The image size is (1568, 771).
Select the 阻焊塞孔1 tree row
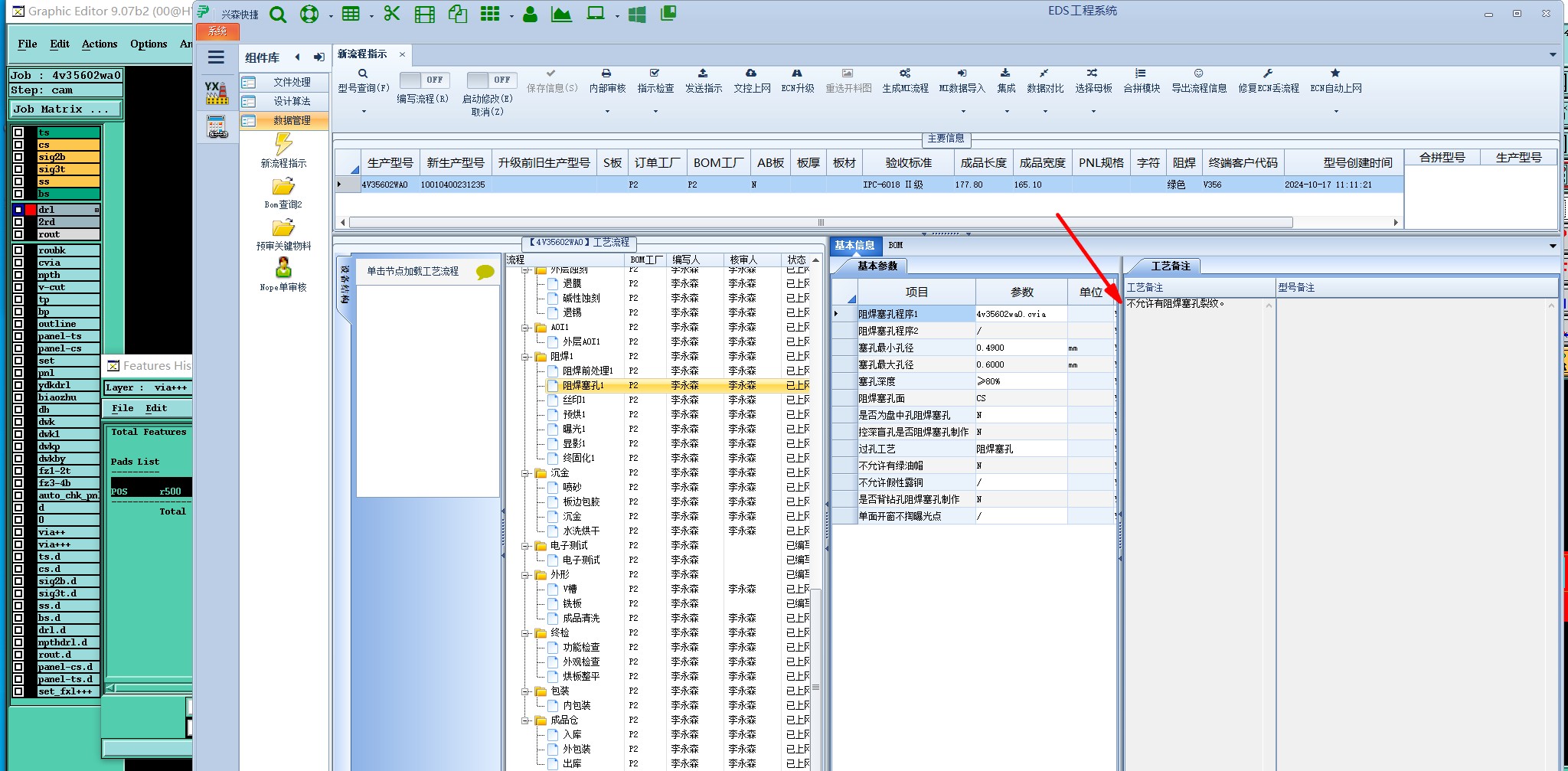tap(676, 386)
